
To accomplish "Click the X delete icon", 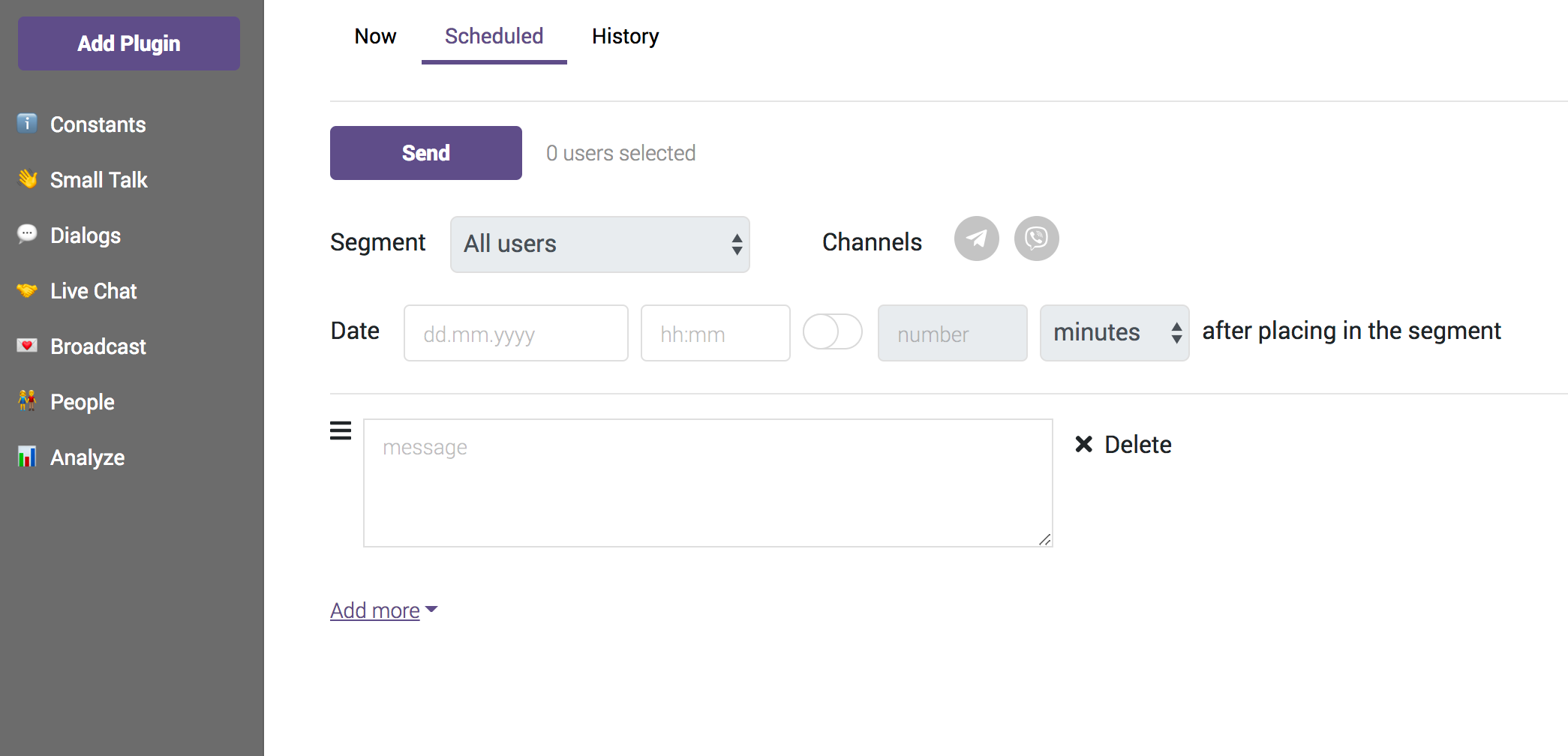I will tap(1083, 444).
